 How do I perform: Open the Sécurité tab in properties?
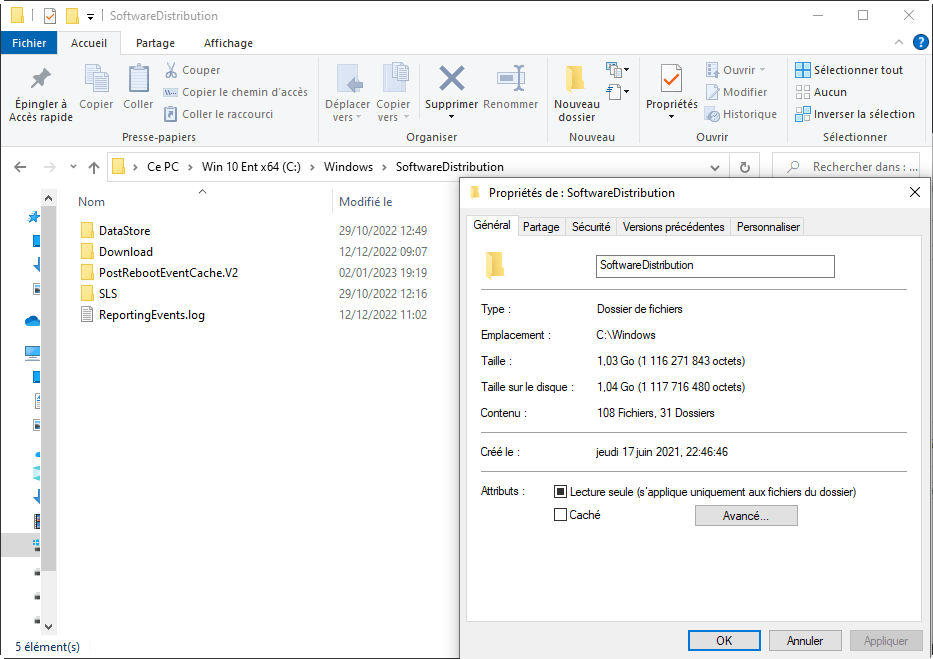pos(591,227)
